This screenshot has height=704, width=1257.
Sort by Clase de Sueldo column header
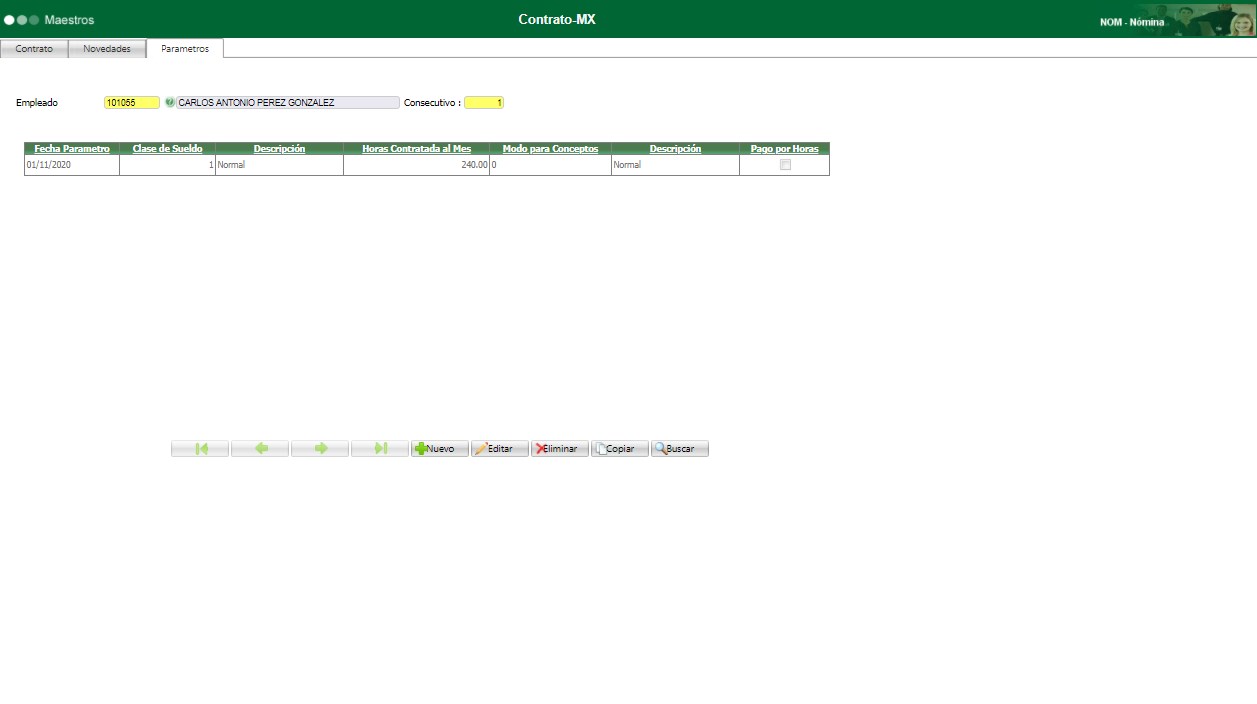(167, 148)
